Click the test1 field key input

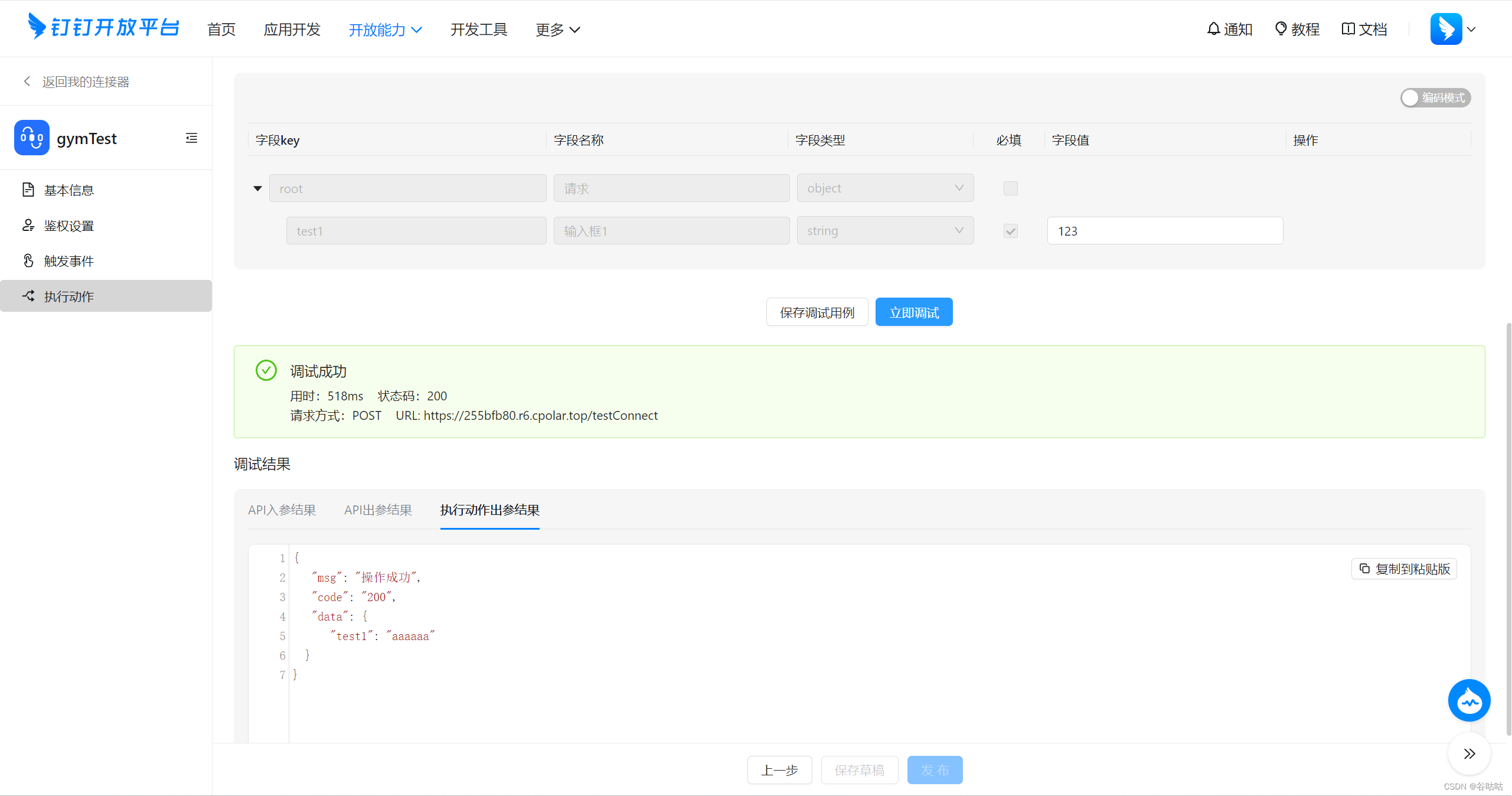(416, 231)
